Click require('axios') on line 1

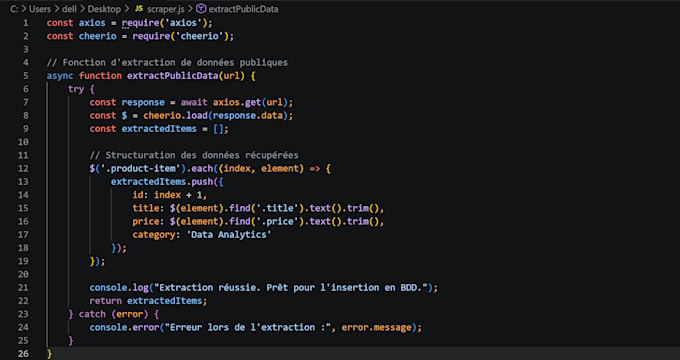(x=165, y=23)
